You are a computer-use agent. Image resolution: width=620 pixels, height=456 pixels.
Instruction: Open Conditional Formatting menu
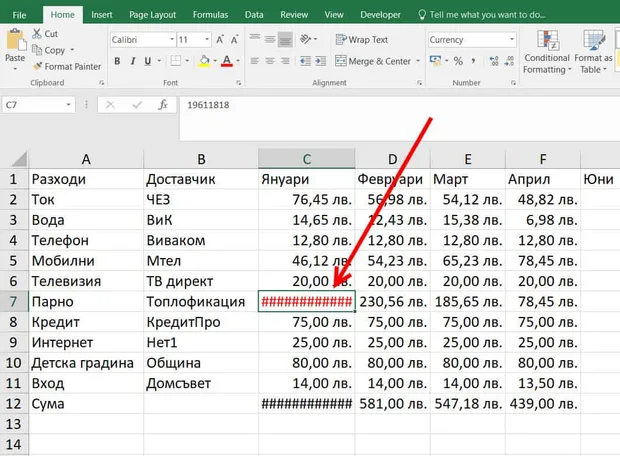547,52
